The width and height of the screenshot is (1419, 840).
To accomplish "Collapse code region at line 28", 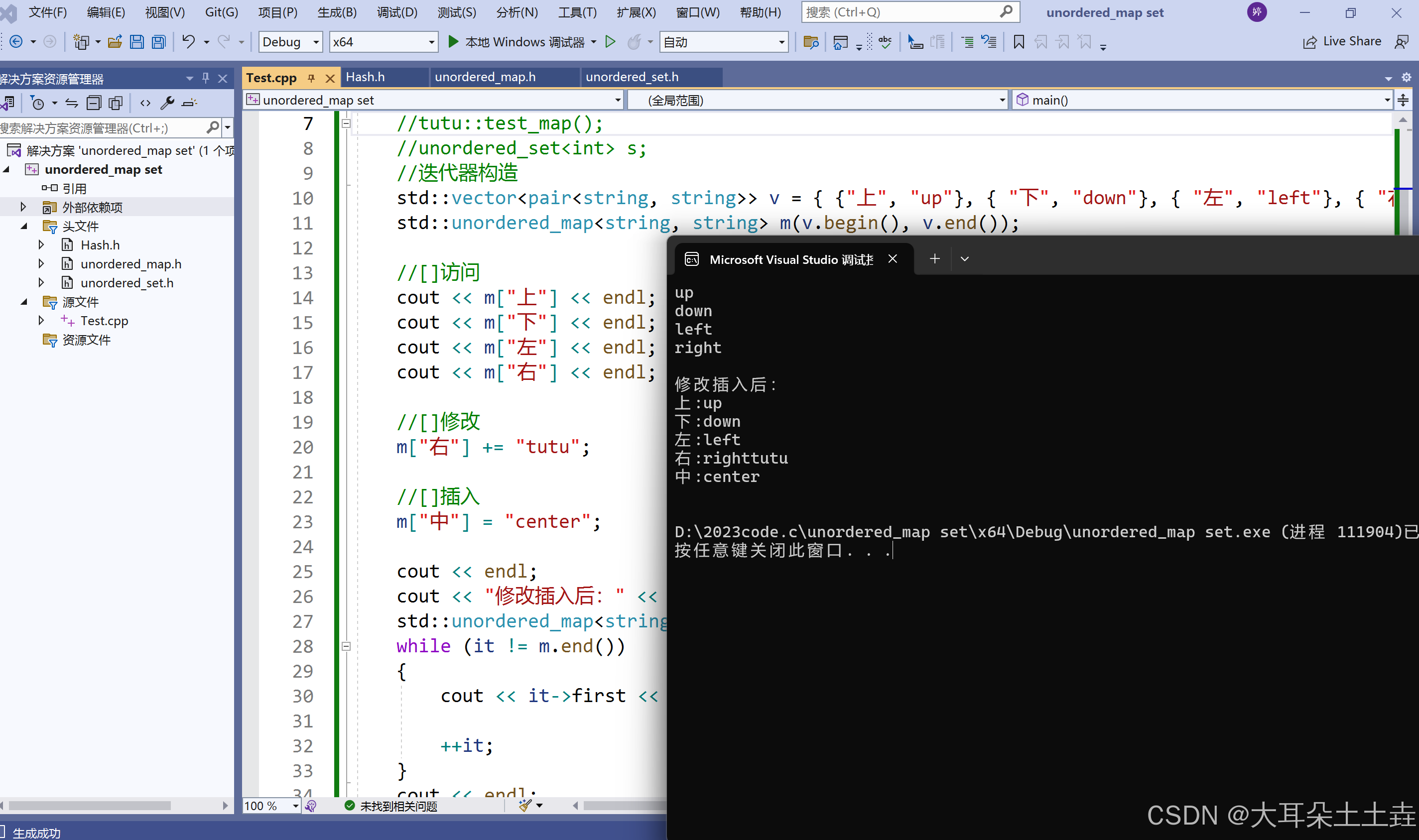I will point(346,646).
